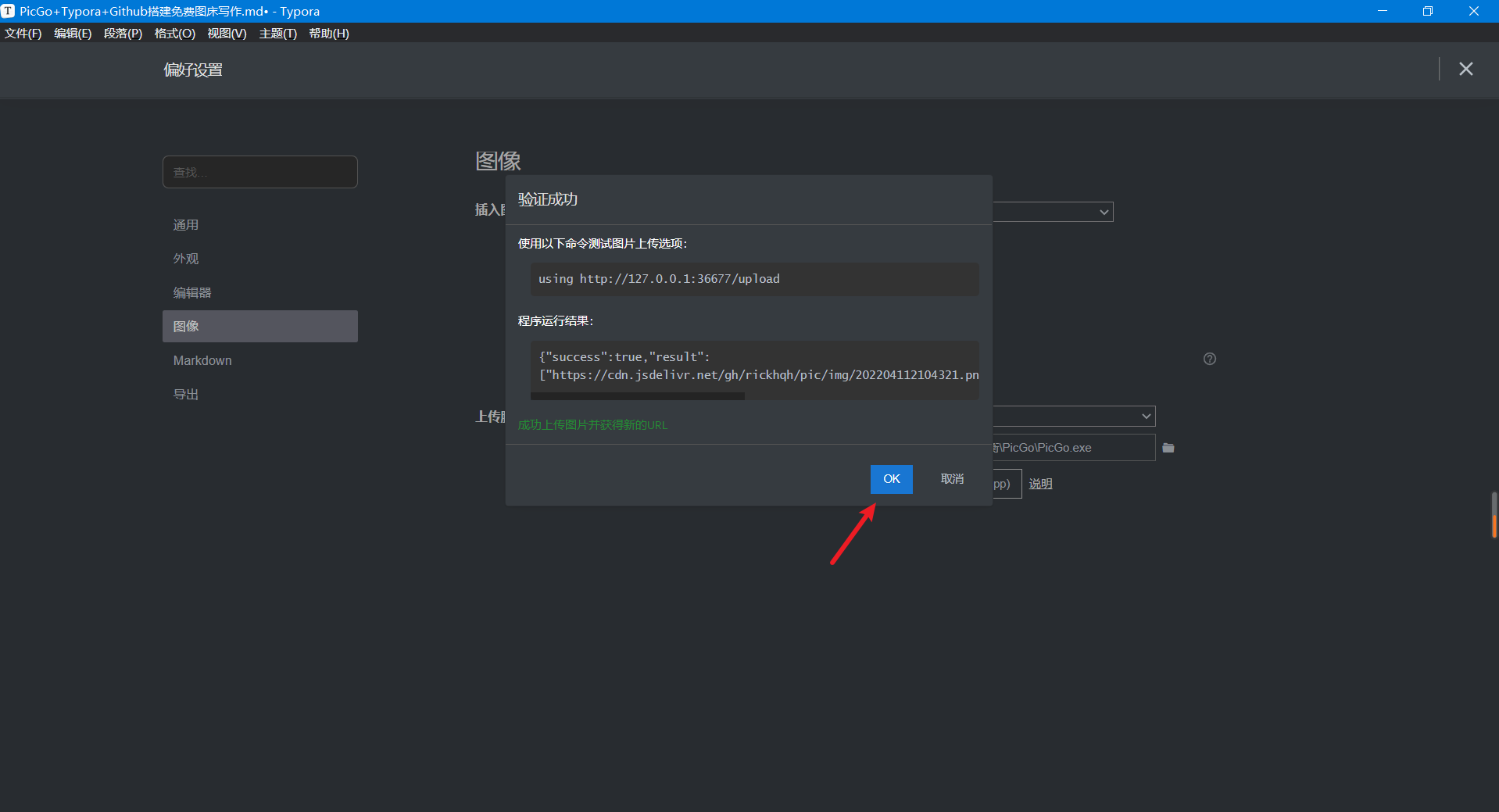Open the 格式(O) menu
This screenshot has height=812, width=1499.
[174, 34]
